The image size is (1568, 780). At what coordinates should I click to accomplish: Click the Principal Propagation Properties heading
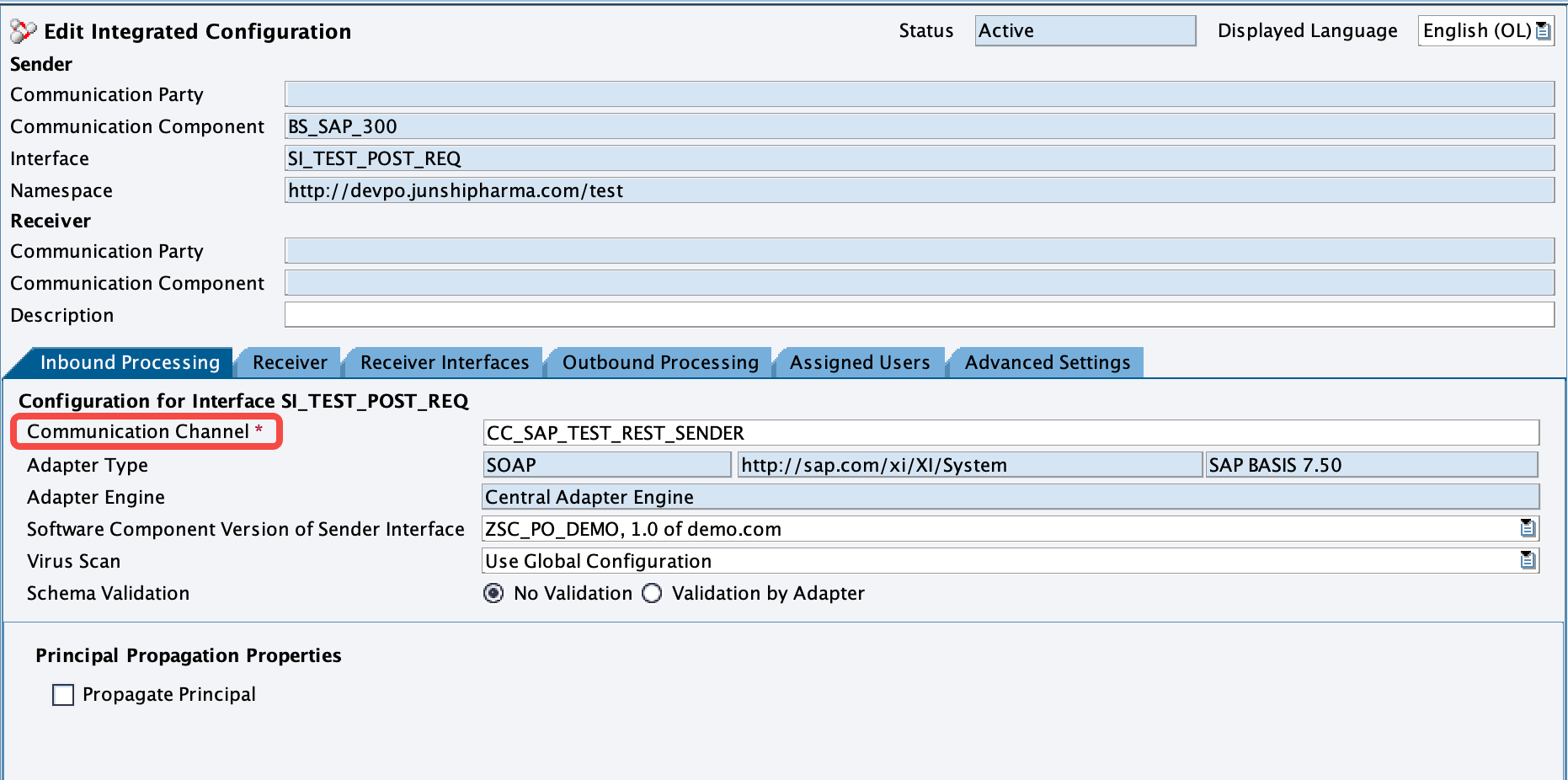pyautogui.click(x=189, y=655)
